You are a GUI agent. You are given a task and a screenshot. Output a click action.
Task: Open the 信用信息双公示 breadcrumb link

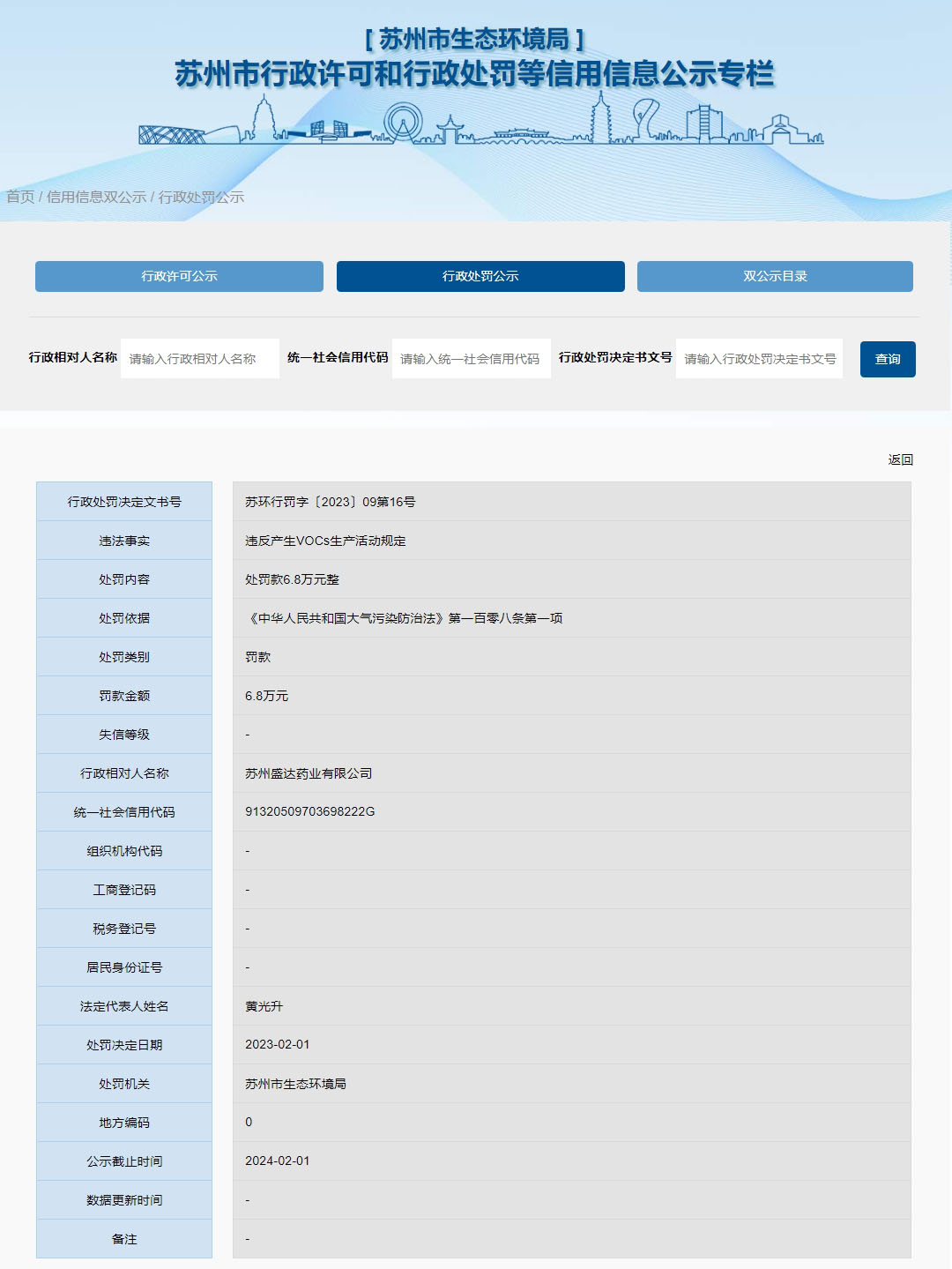click(96, 197)
